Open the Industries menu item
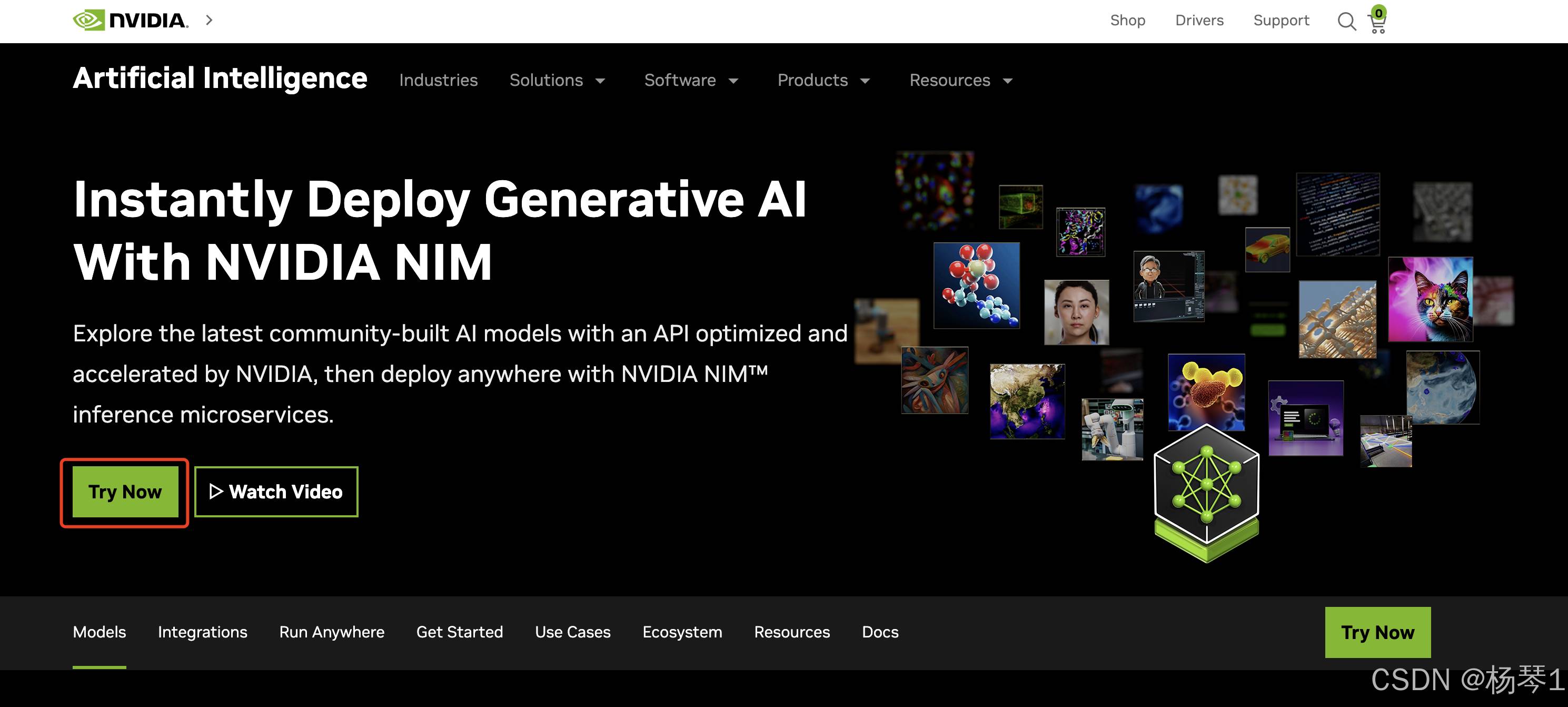 (438, 80)
